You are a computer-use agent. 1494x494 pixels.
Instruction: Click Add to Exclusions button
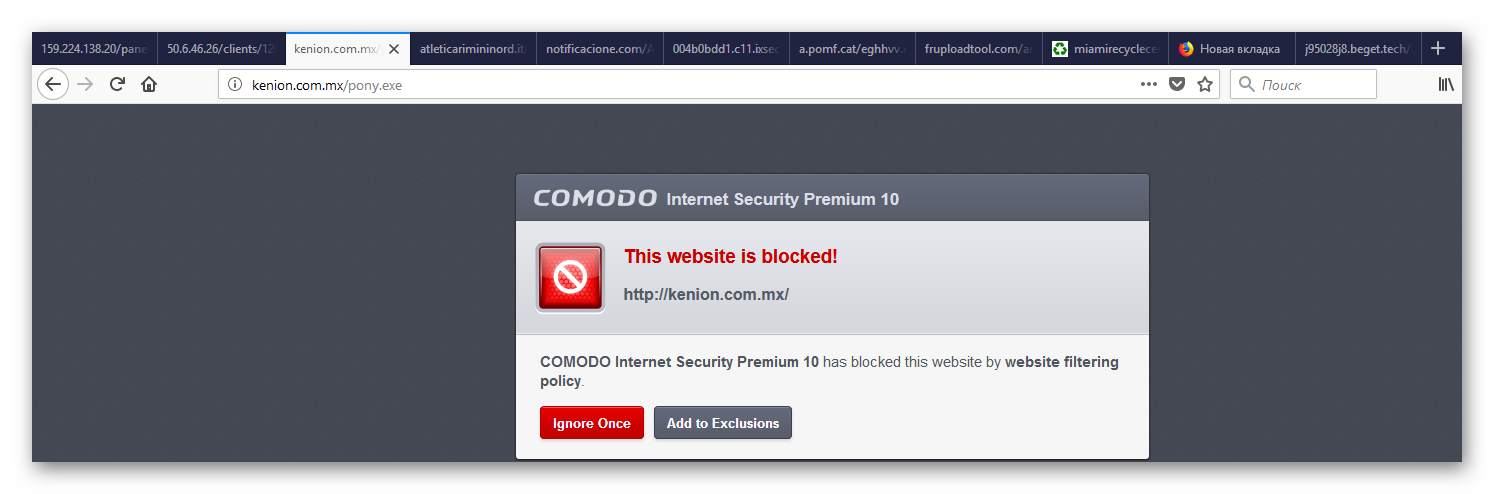point(722,423)
